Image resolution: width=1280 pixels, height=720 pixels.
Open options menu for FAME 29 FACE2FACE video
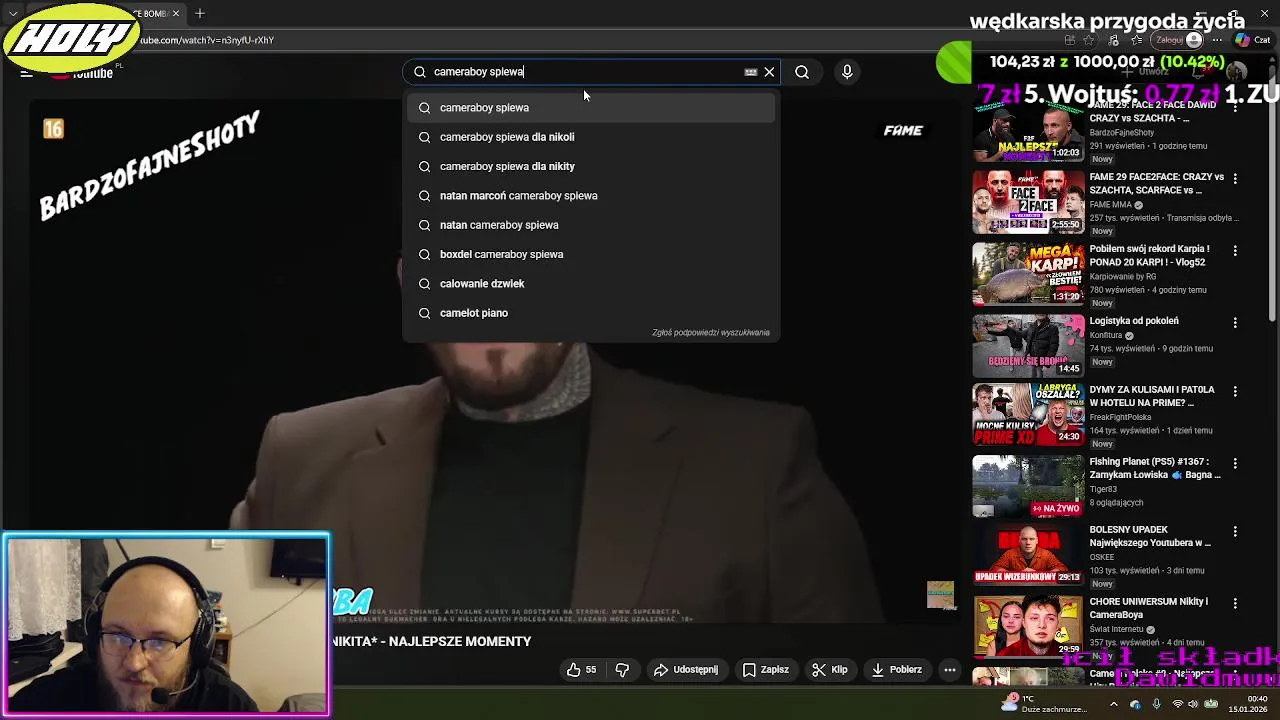coord(1235,179)
